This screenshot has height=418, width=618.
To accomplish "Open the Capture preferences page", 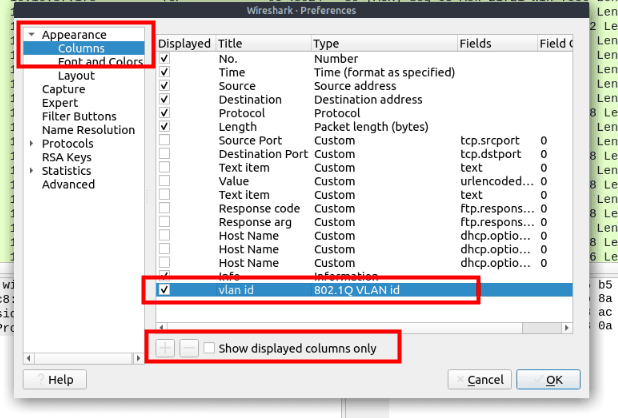I will point(63,90).
